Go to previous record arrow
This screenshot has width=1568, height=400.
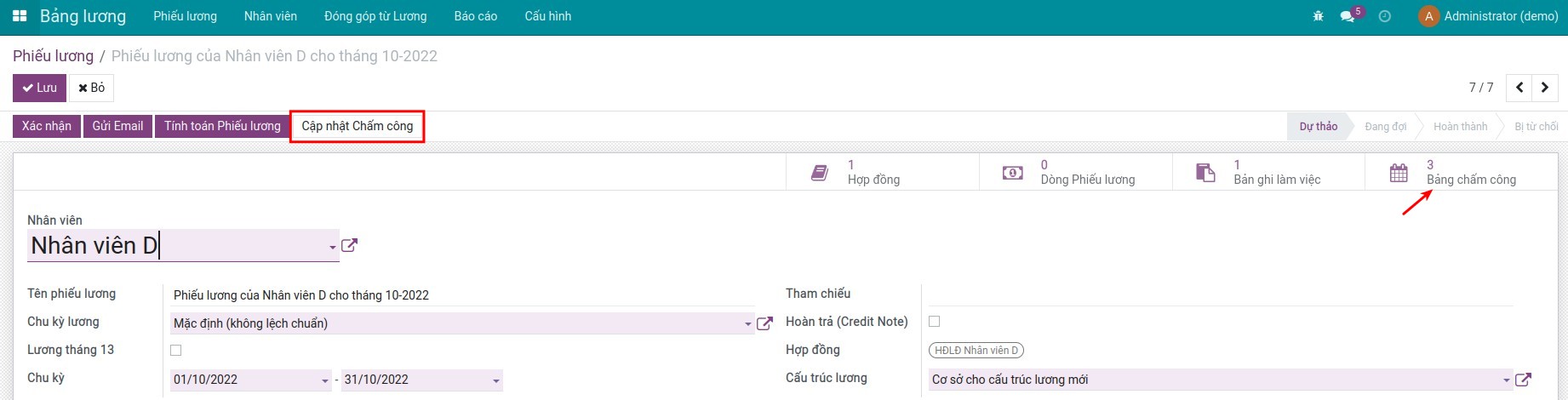point(1519,88)
